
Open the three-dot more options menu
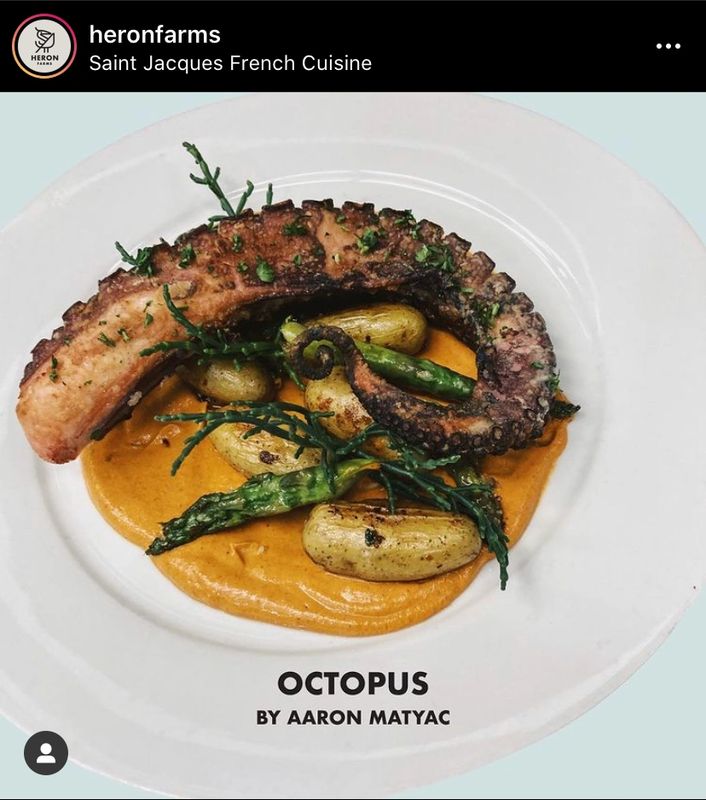(668, 46)
